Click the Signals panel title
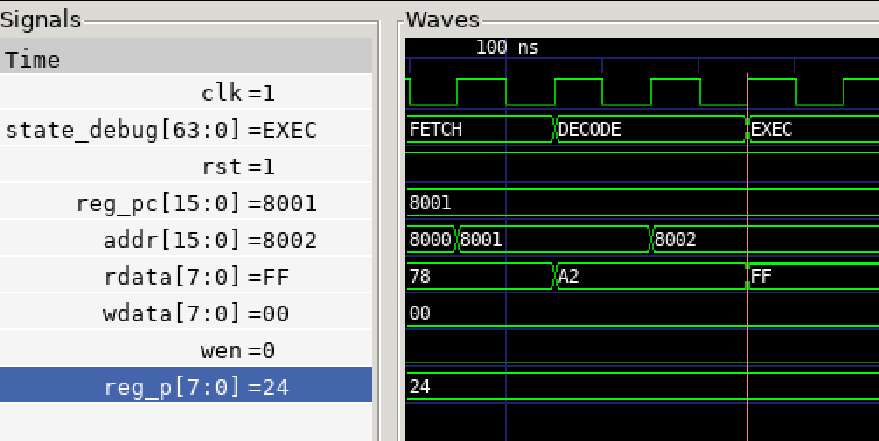Viewport: 879px width, 441px height. 40,20
